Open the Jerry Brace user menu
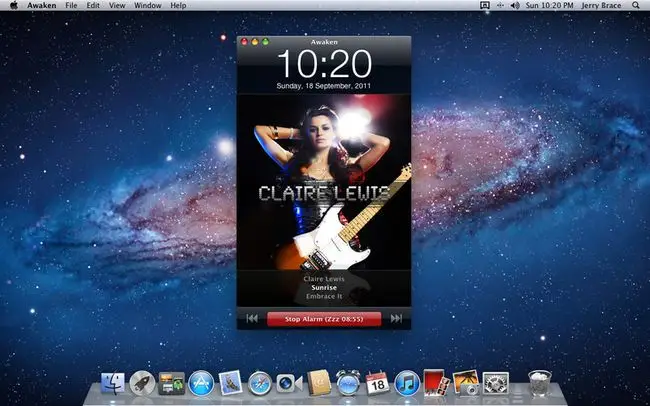This screenshot has height=406, width=650. click(x=601, y=5)
